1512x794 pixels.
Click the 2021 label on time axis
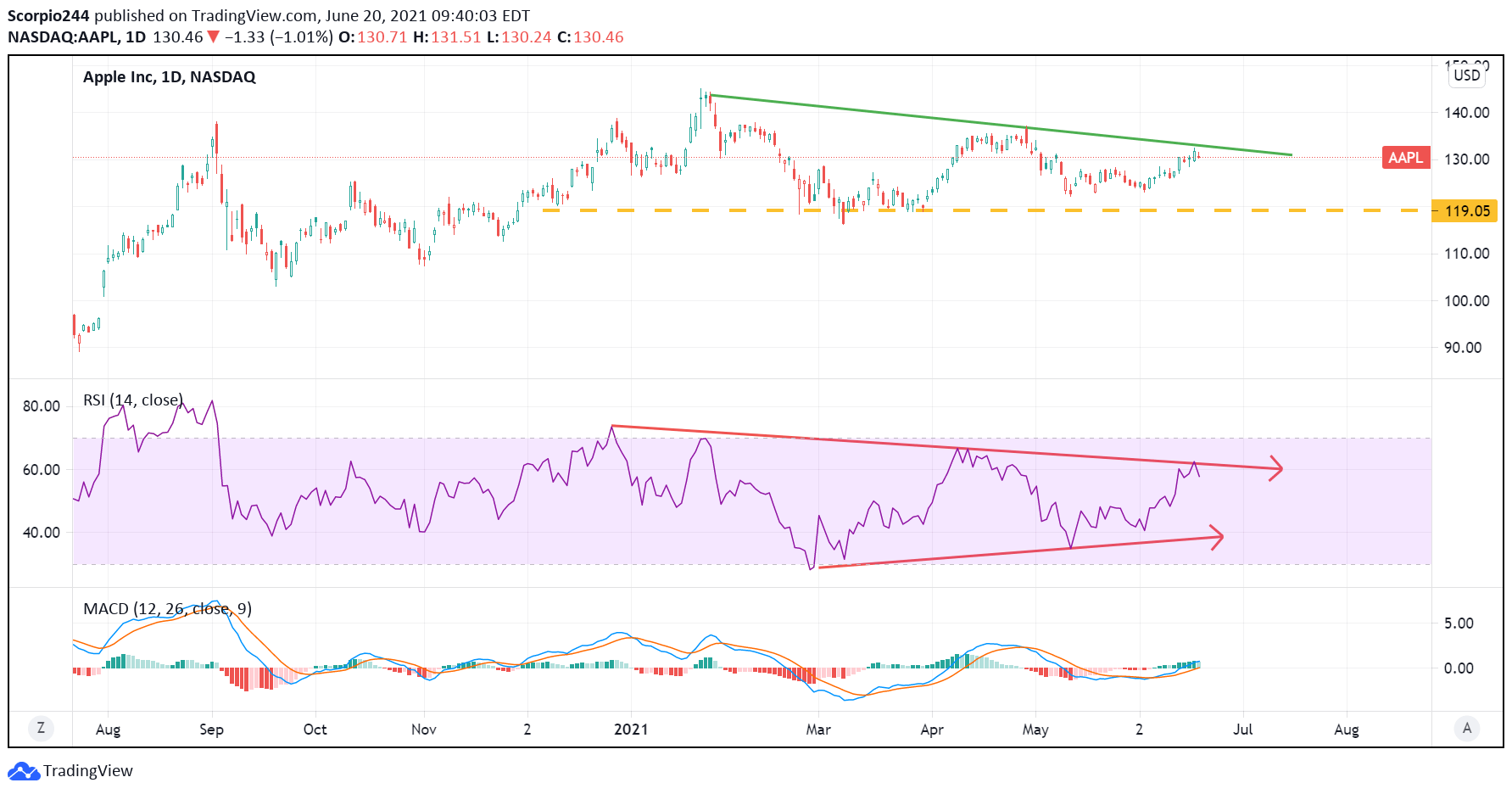(631, 730)
